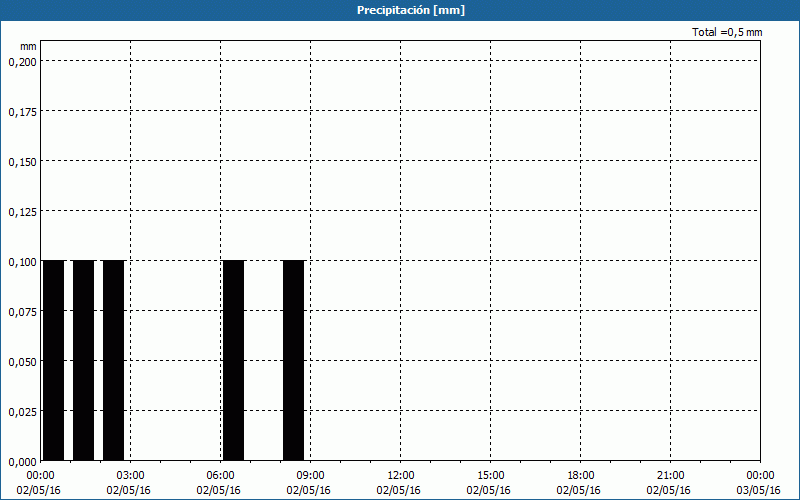800x500 pixels.
Task: Click the y-axis value "0,175"
Action: [22, 112]
